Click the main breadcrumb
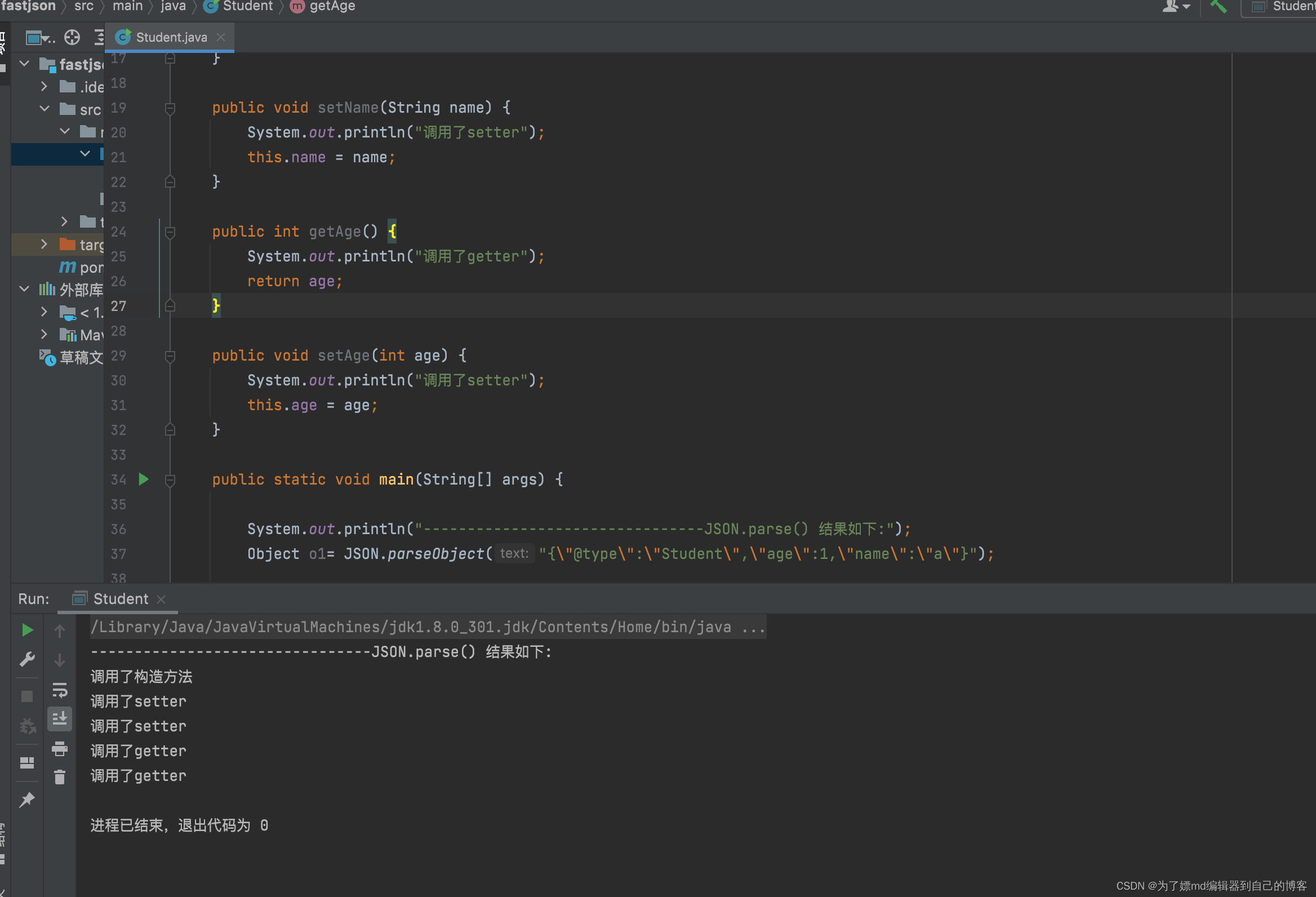 [127, 6]
